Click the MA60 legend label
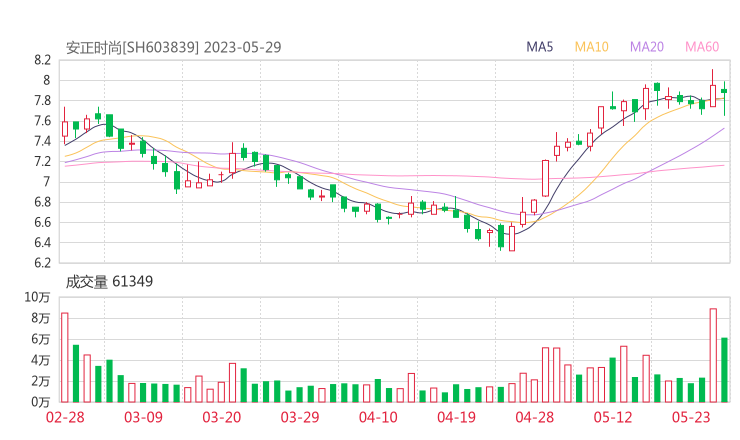Image resolution: width=740 pixels, height=440 pixels. [702, 47]
